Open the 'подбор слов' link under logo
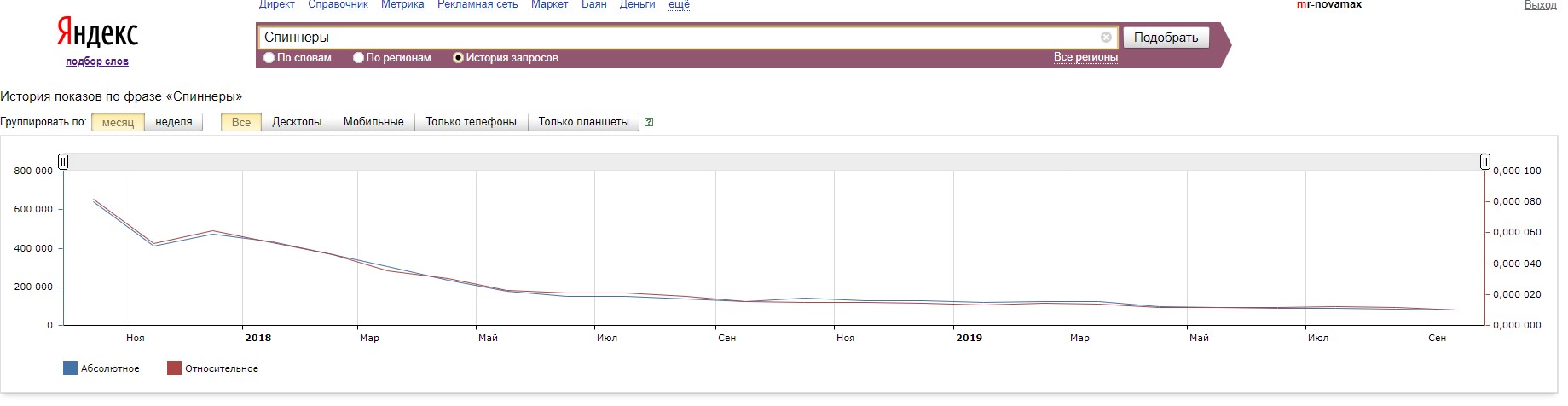Viewport: 1568px width, 406px height. (x=97, y=61)
